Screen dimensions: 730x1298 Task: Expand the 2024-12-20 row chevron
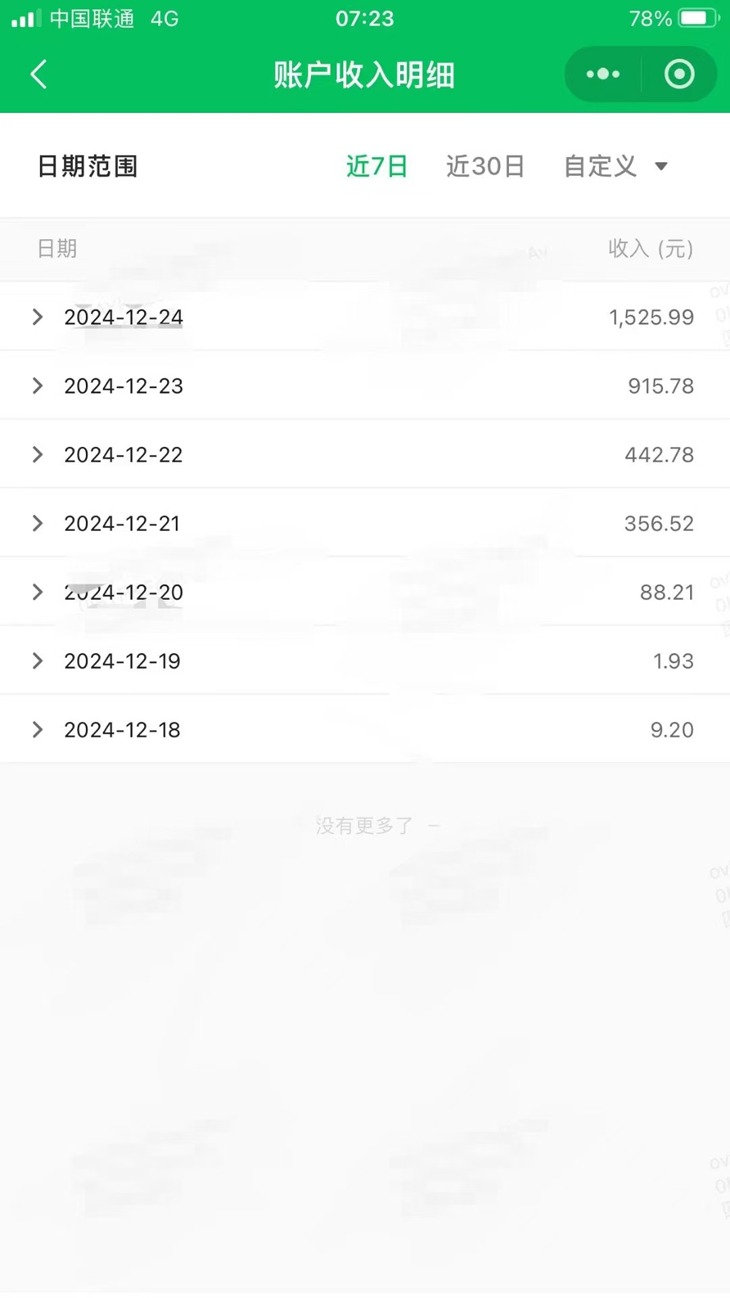pyautogui.click(x=38, y=592)
